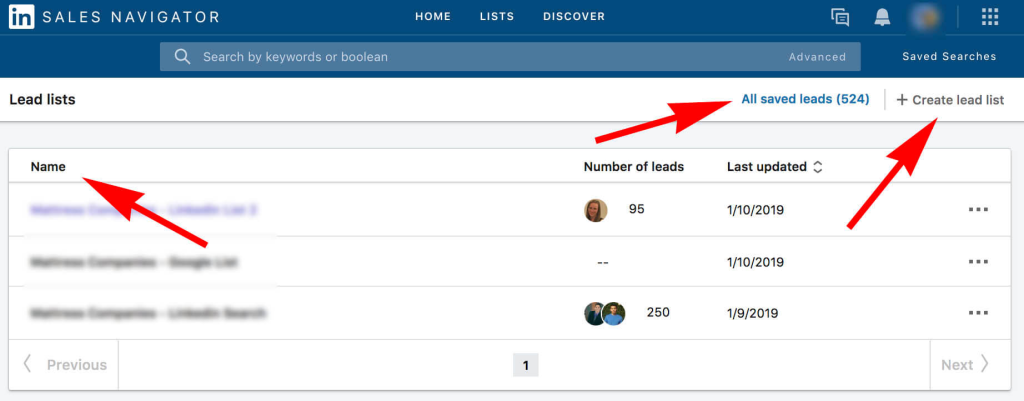The height and width of the screenshot is (401, 1024).
Task: Open the apps grid menu
Action: click(x=990, y=17)
